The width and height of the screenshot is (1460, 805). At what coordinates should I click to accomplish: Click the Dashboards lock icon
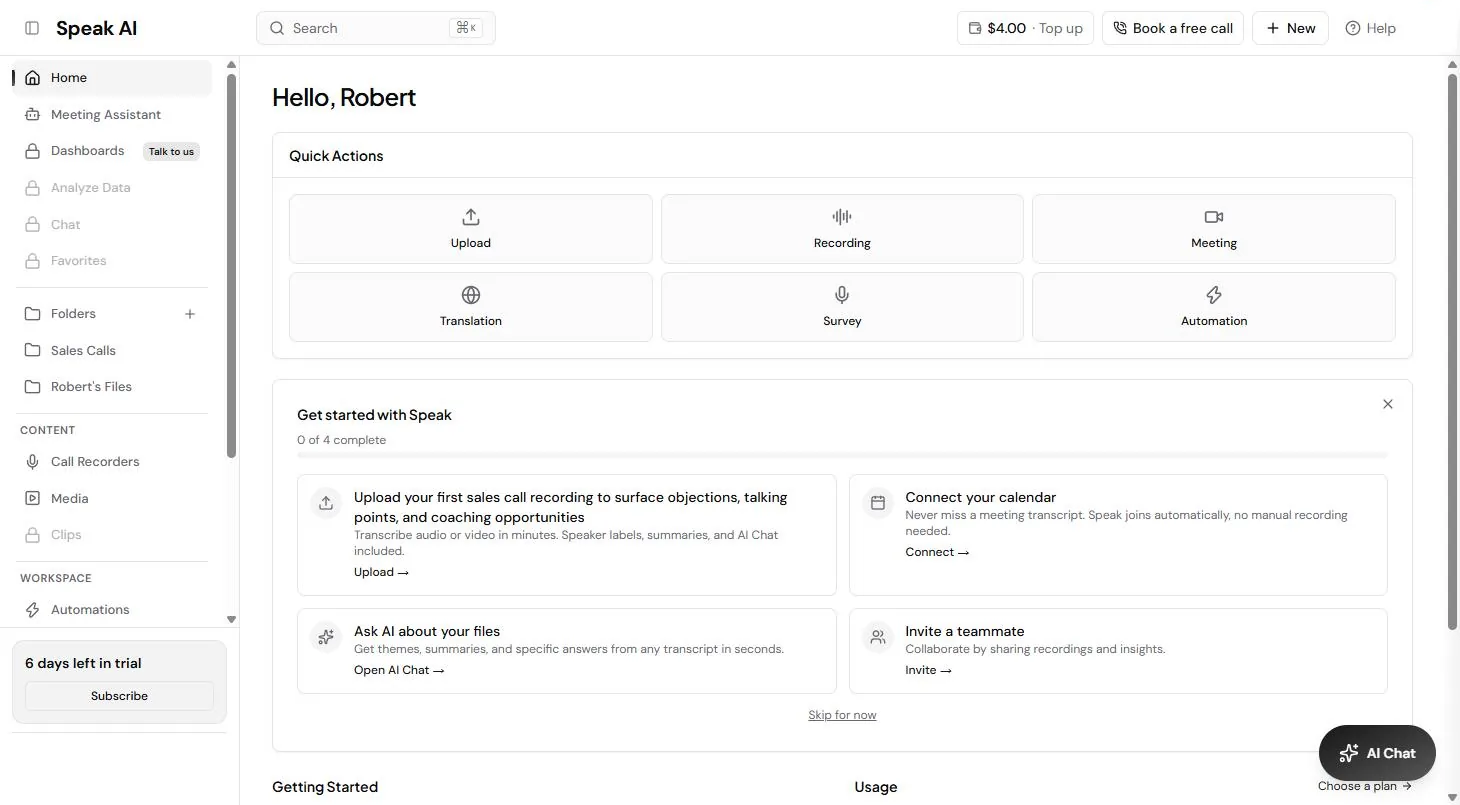(33, 151)
